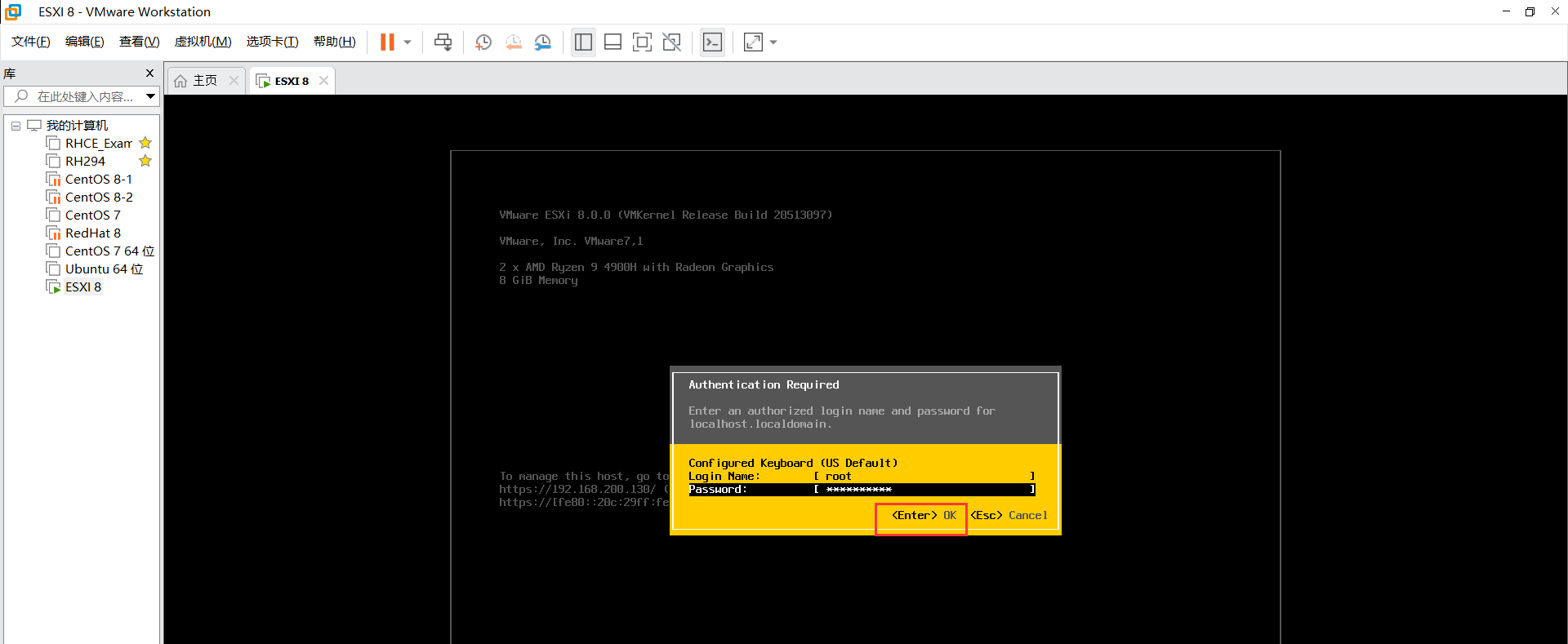Select ESXI 8 in the library tree
The width and height of the screenshot is (1568, 644).
82,287
